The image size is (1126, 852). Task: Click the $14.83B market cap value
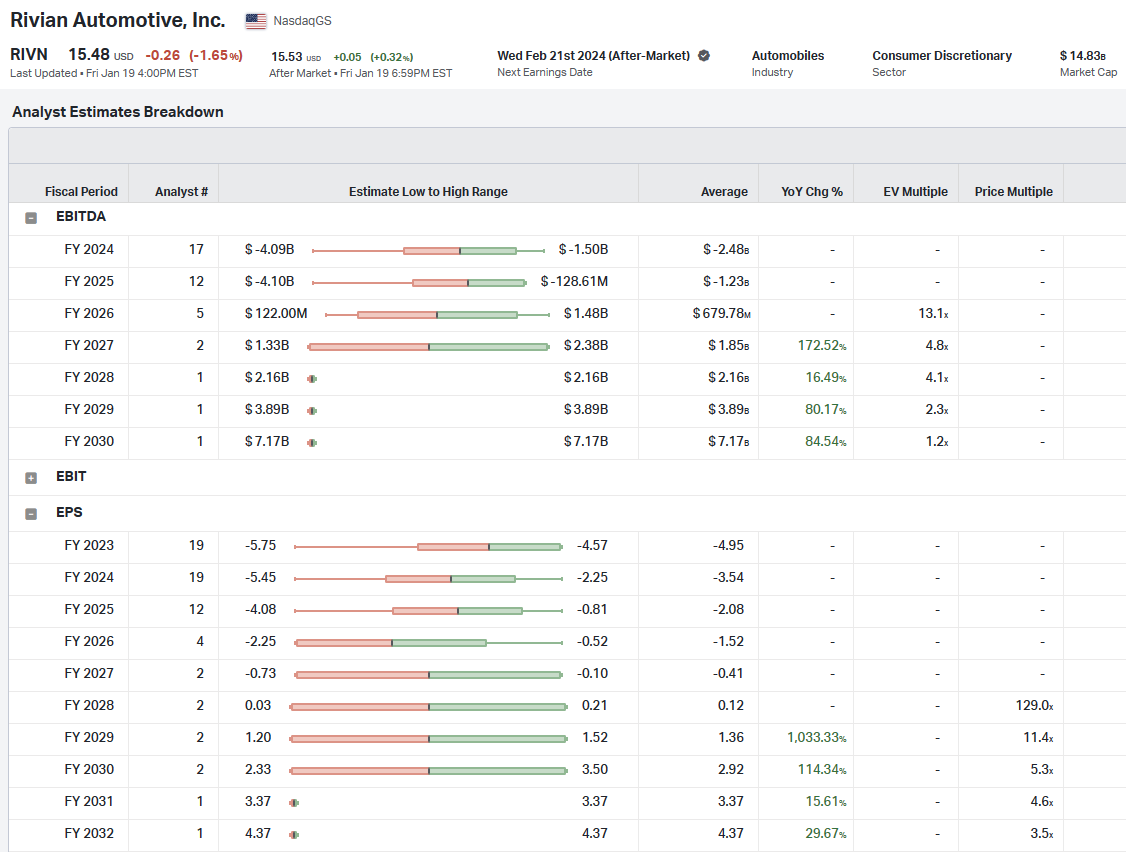tap(1082, 55)
